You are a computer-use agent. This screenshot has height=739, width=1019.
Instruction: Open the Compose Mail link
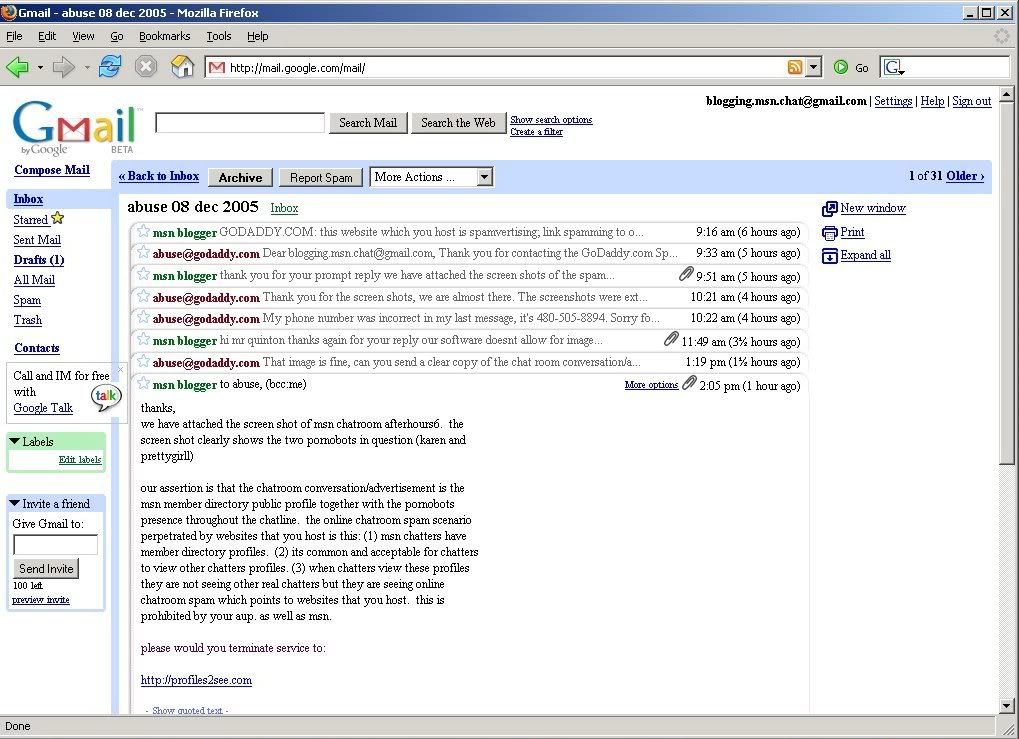click(x=52, y=170)
